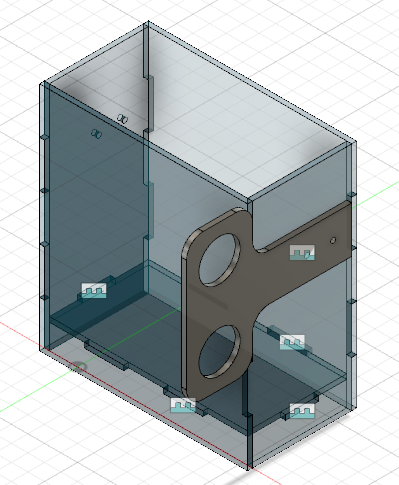Screen dimensions: 399x485
Task: Select the pair of small holes on the back panel
Action: (122, 118)
